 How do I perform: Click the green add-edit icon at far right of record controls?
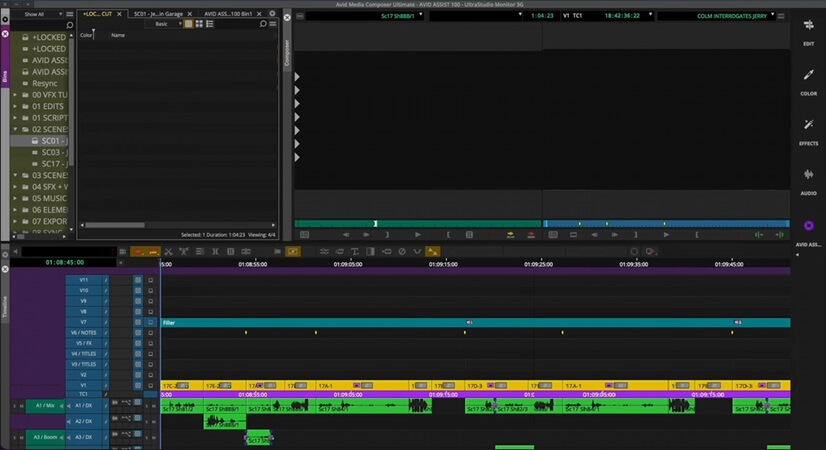(779, 234)
